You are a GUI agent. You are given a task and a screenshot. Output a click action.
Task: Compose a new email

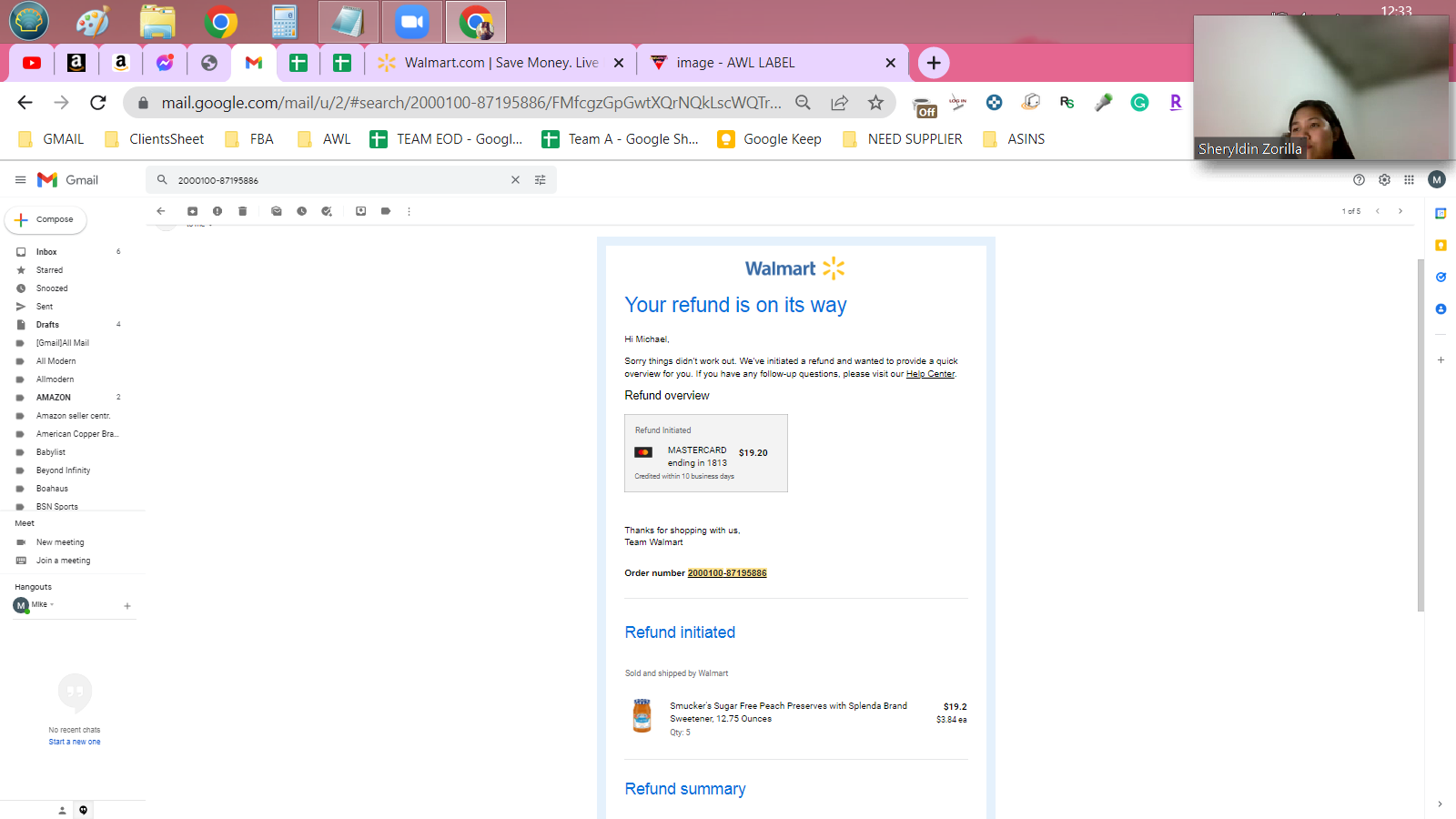click(45, 219)
